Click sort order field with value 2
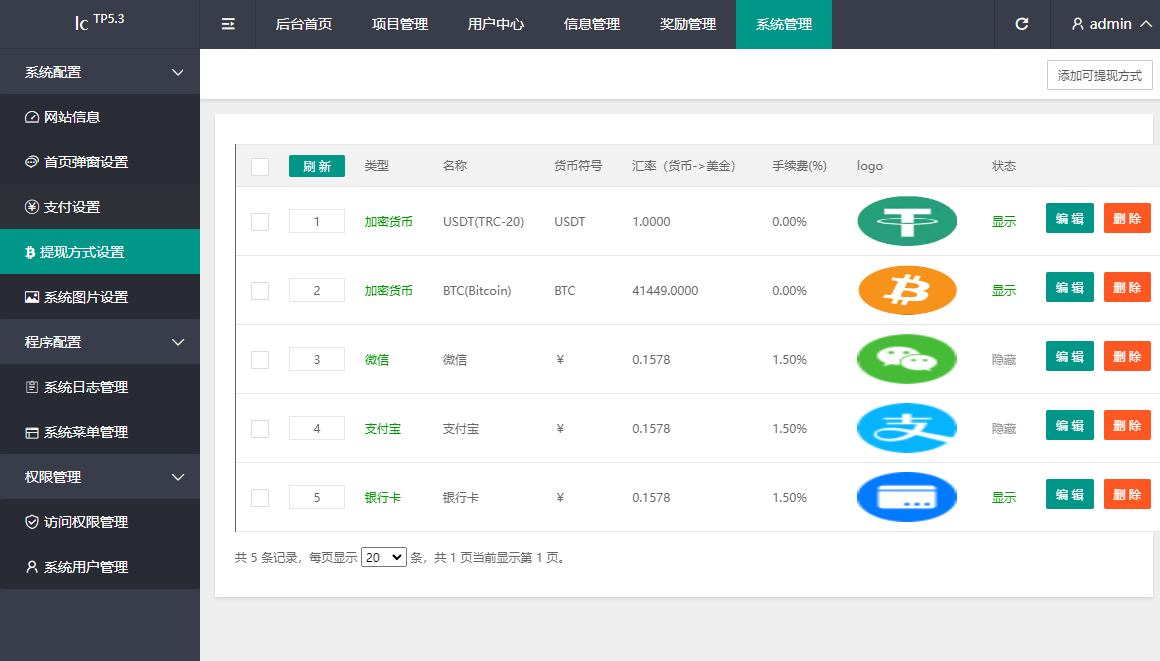1160x661 pixels. (317, 290)
